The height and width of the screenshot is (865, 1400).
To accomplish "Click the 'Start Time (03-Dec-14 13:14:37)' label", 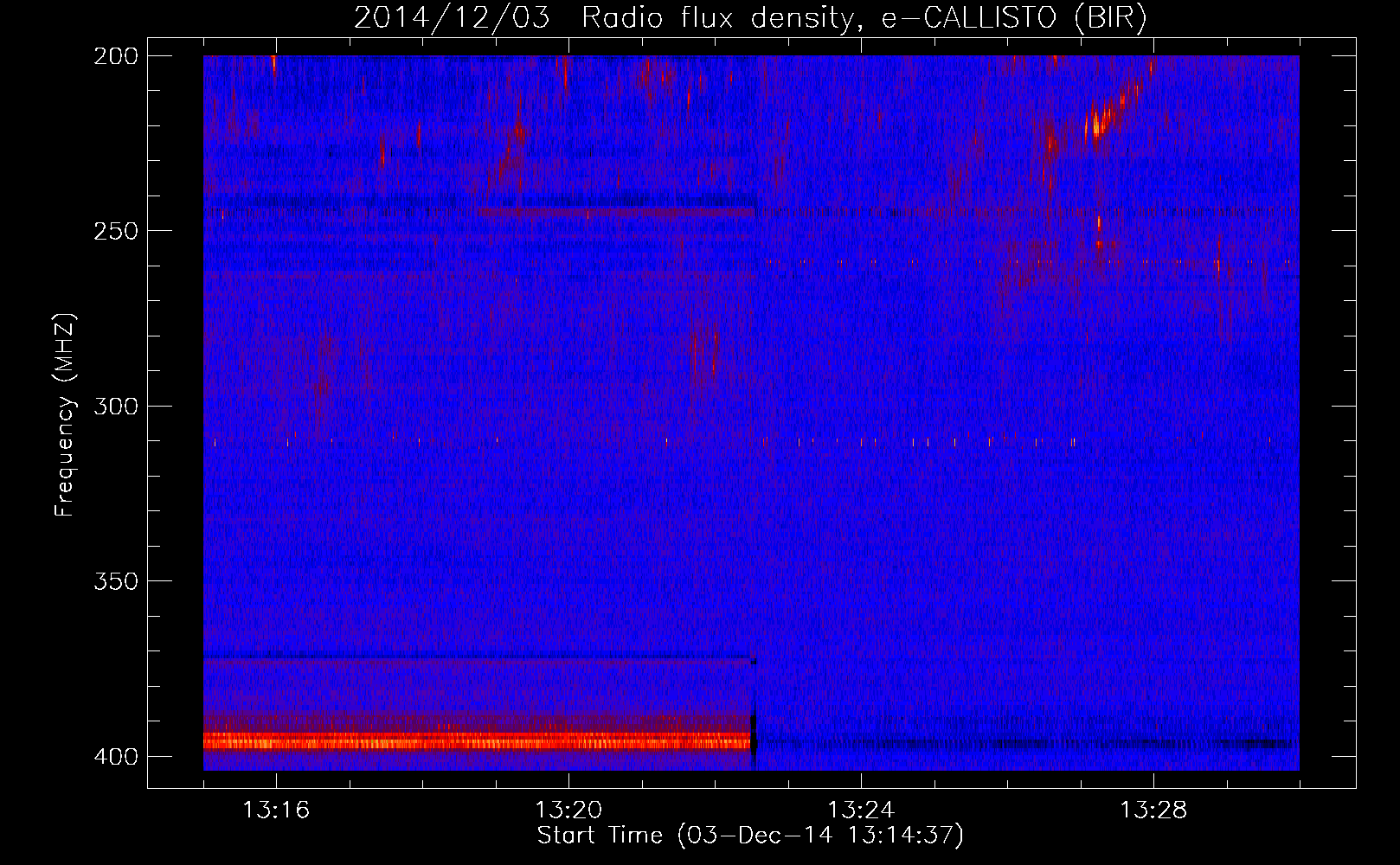I will (x=750, y=836).
